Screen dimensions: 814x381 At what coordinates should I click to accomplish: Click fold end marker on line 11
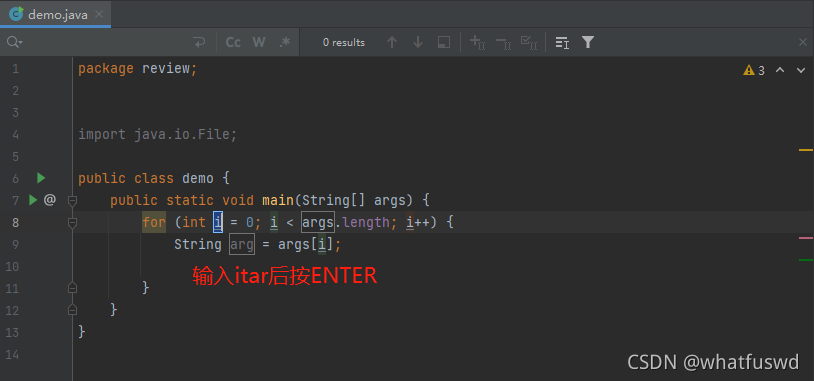tap(72, 288)
